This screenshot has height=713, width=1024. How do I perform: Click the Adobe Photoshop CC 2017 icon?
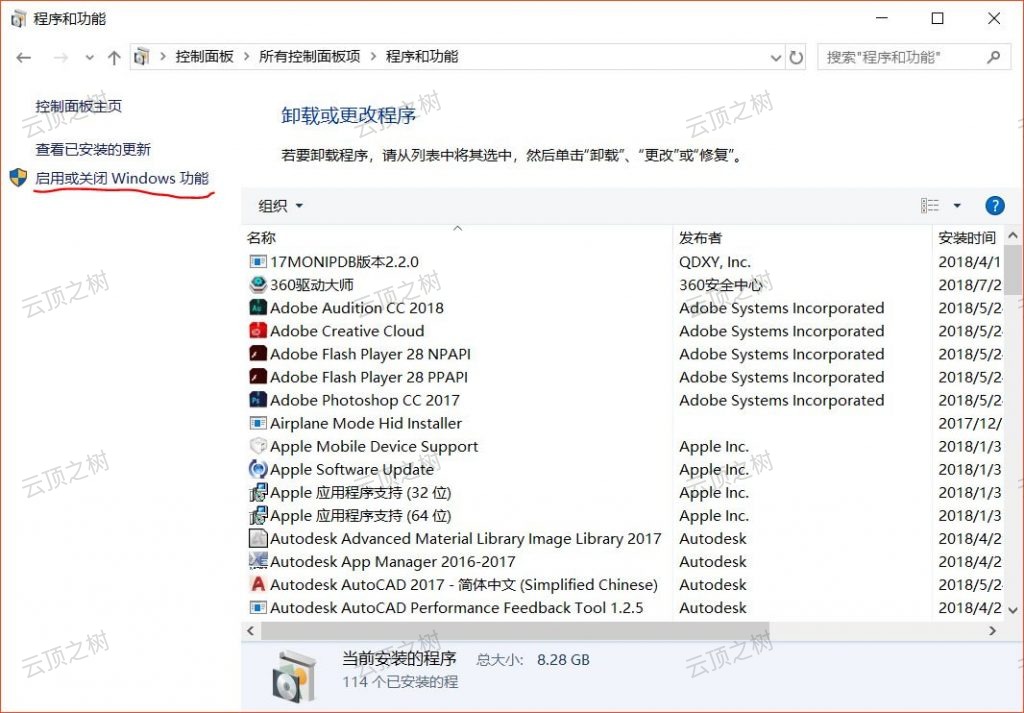256,400
